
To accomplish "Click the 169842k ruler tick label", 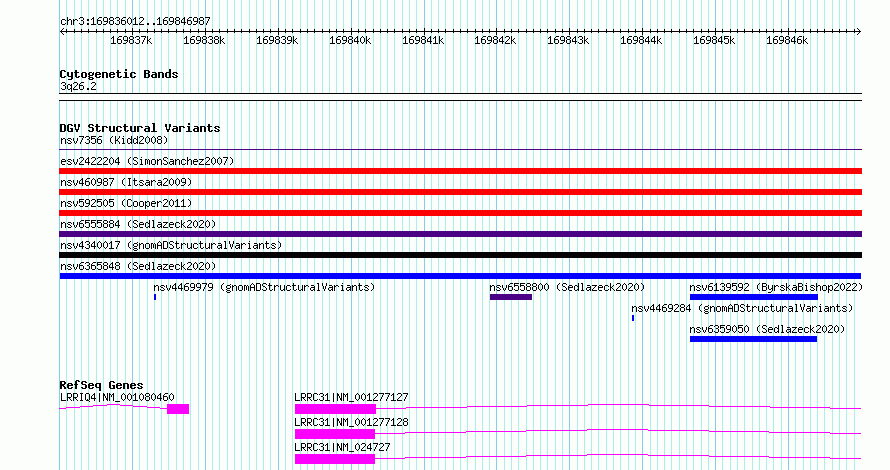I will tap(496, 40).
